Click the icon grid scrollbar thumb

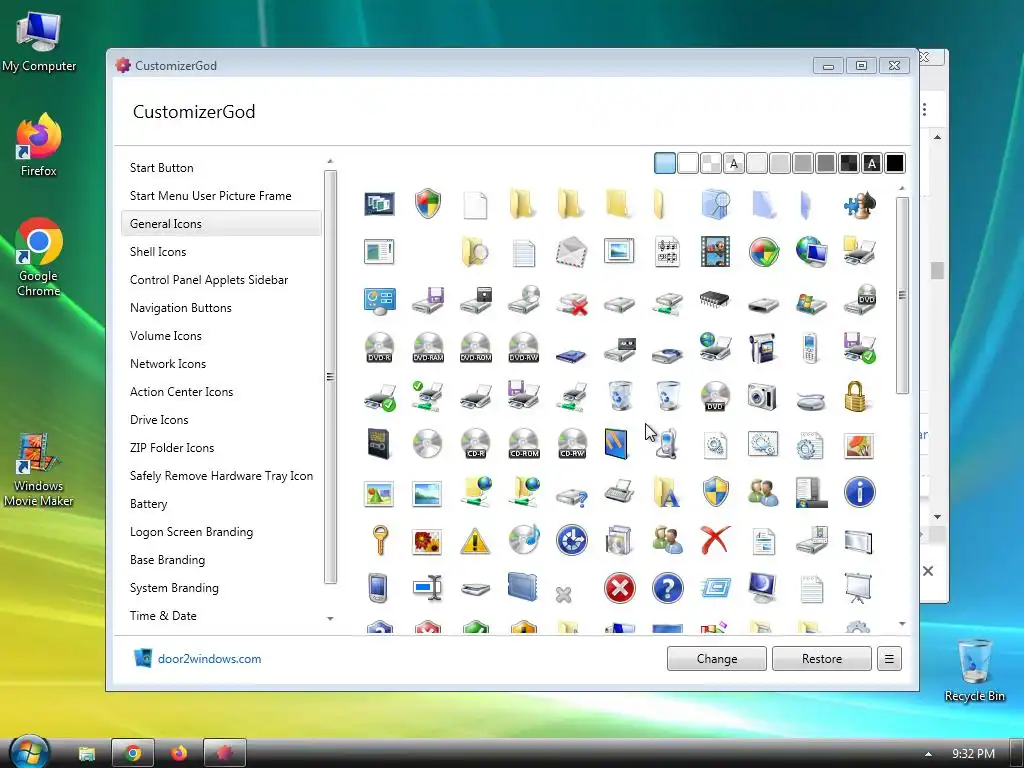903,295
